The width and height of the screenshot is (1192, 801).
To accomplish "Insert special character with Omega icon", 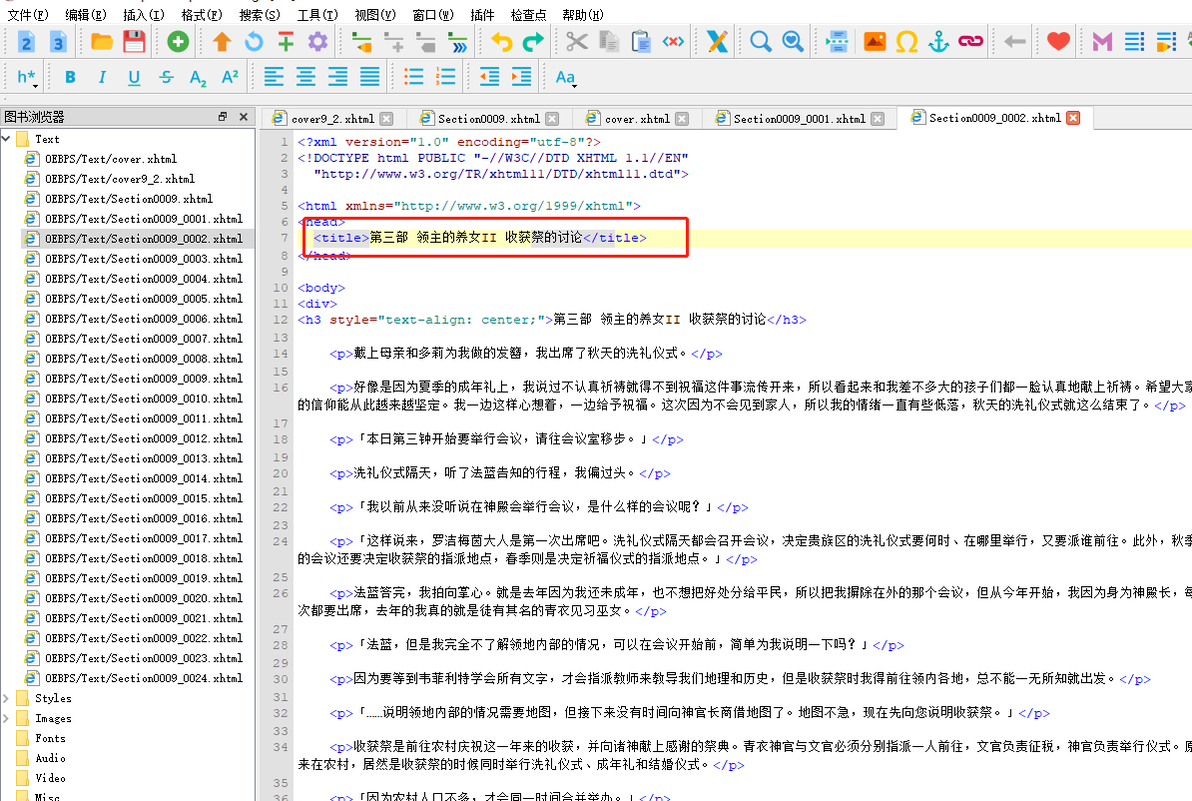I will pyautogui.click(x=907, y=42).
